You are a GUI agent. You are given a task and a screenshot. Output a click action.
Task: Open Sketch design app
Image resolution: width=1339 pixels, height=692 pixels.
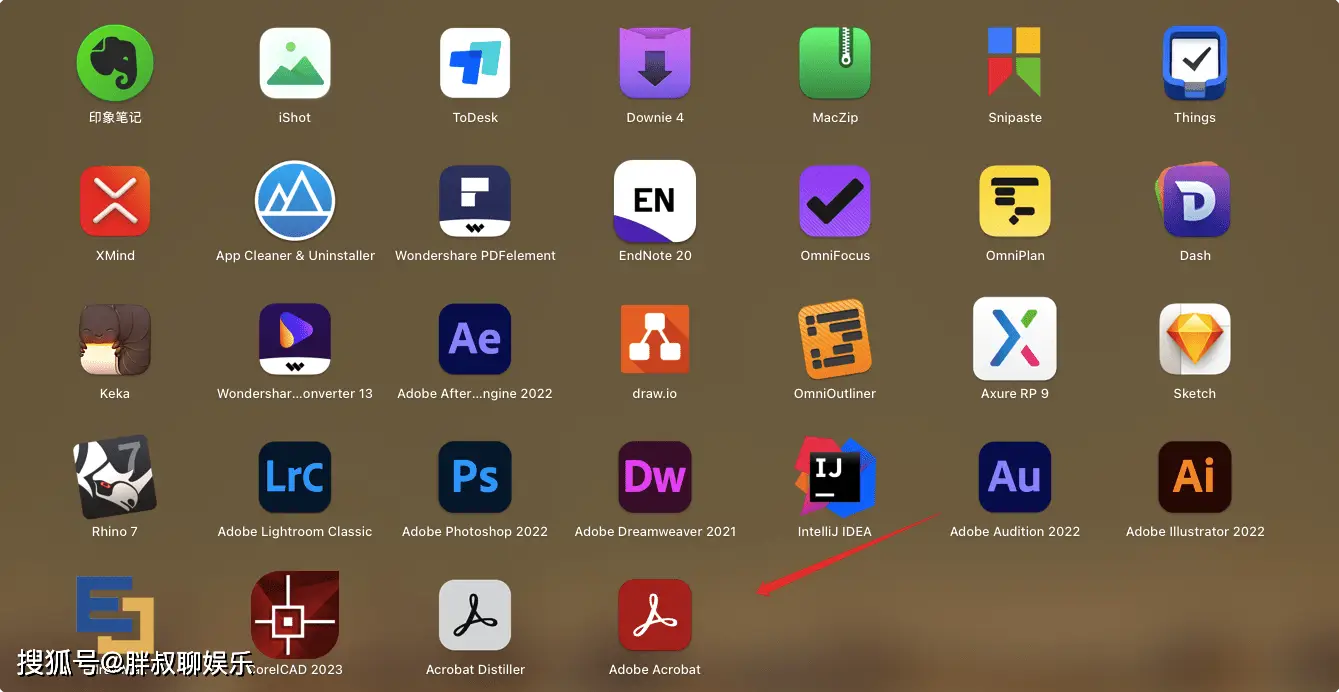pos(1194,338)
